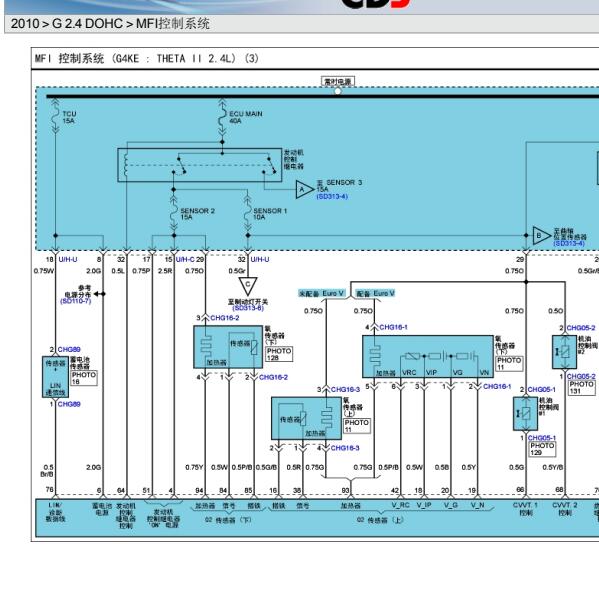Open SD313-4 link beside triangle B

pos(569,243)
